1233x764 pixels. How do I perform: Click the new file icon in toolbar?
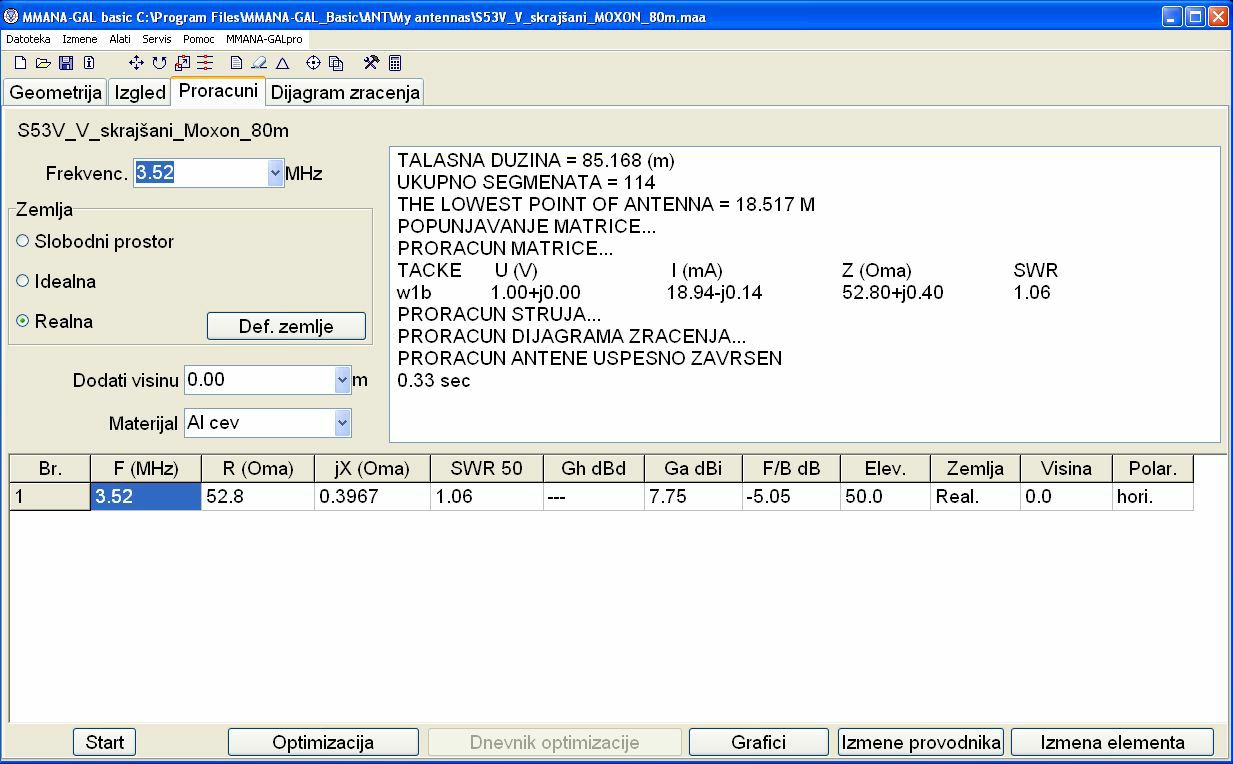pyautogui.click(x=19, y=63)
